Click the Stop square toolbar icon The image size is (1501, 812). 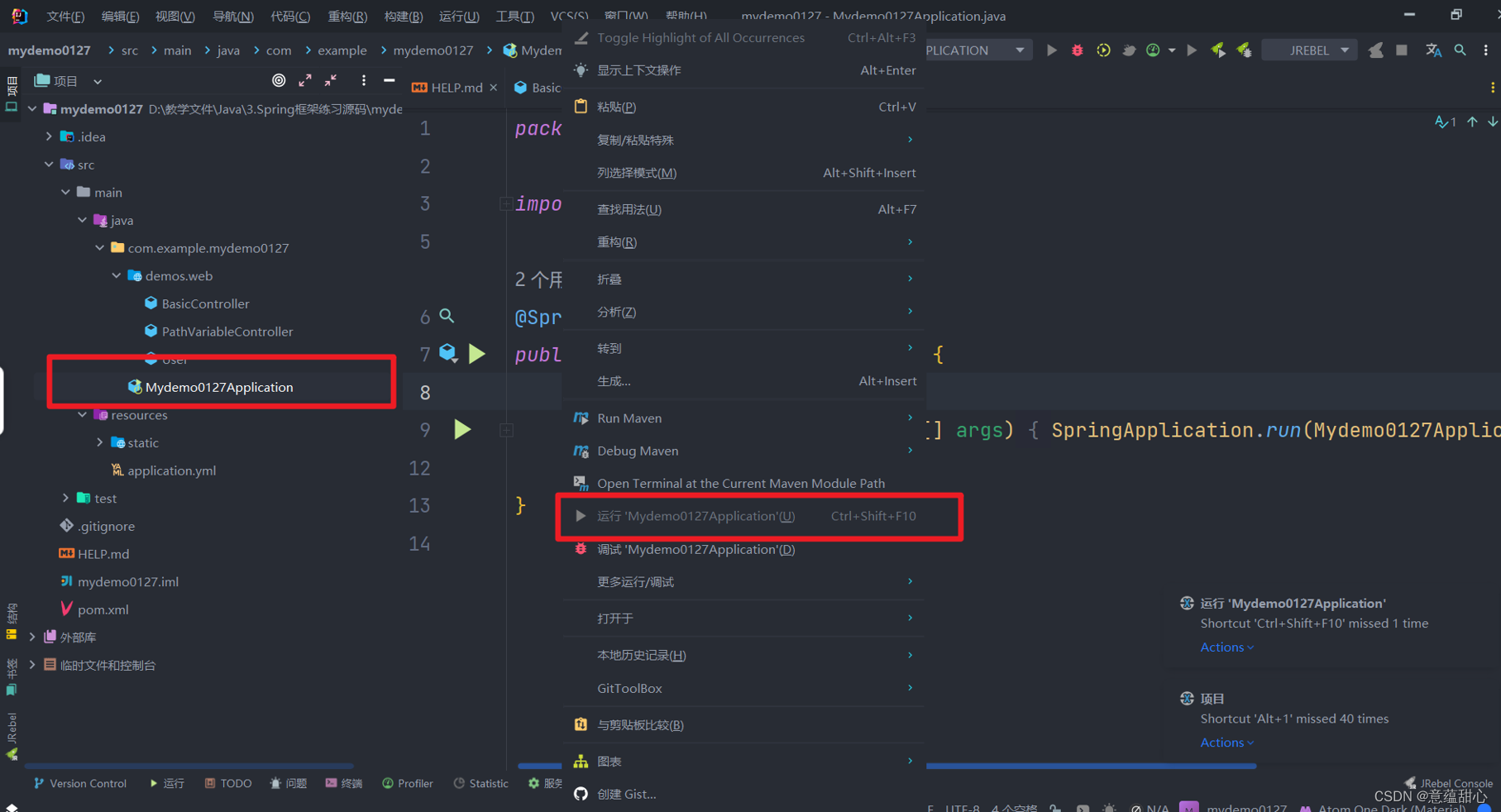point(1402,50)
